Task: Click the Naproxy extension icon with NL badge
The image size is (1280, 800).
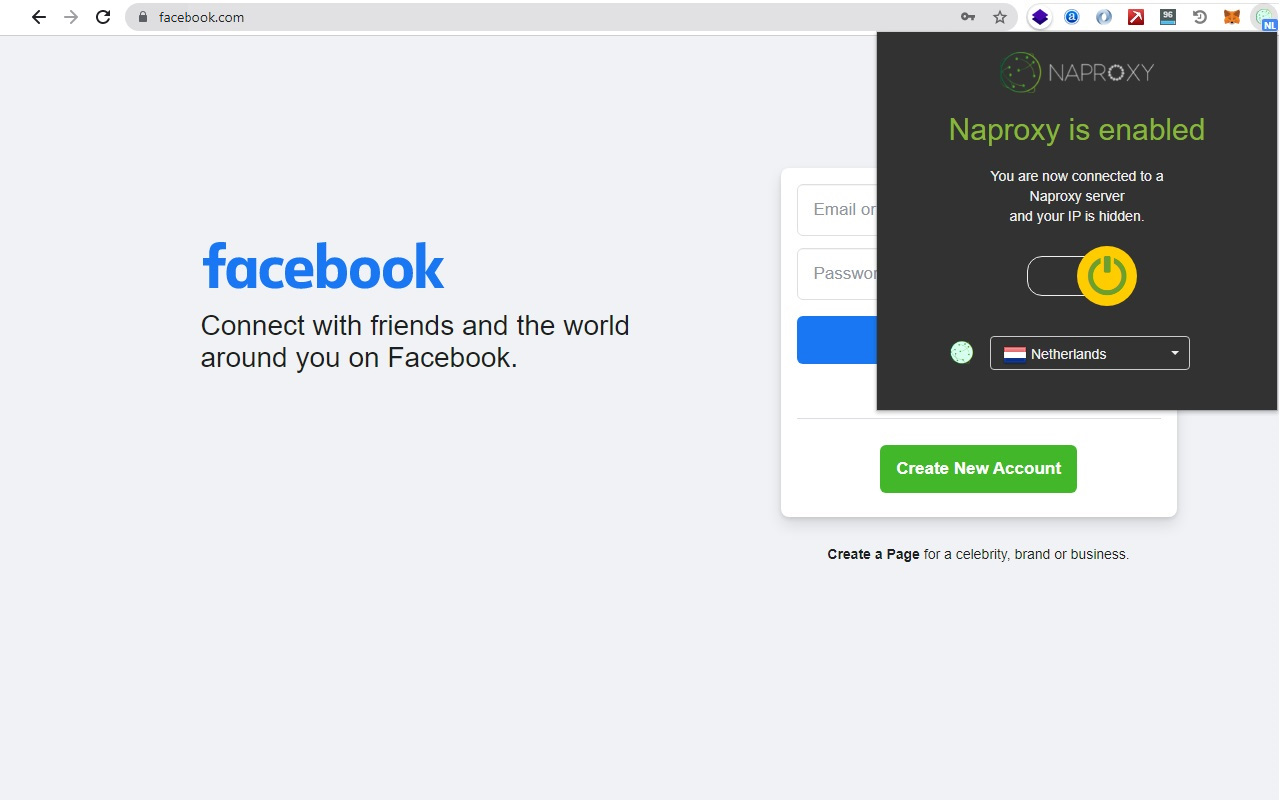Action: coord(1264,17)
